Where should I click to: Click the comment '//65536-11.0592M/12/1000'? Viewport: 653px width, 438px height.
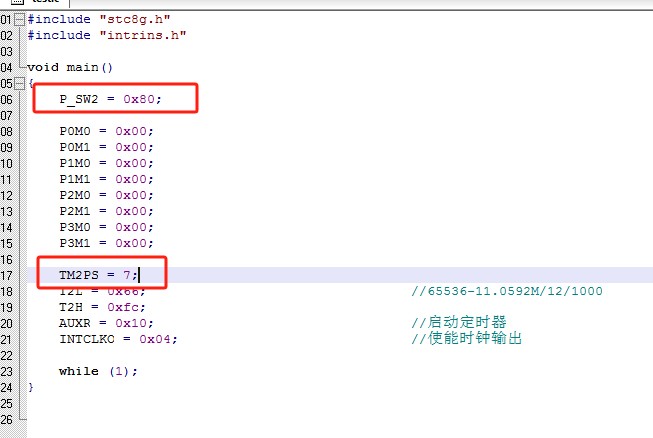point(507,291)
